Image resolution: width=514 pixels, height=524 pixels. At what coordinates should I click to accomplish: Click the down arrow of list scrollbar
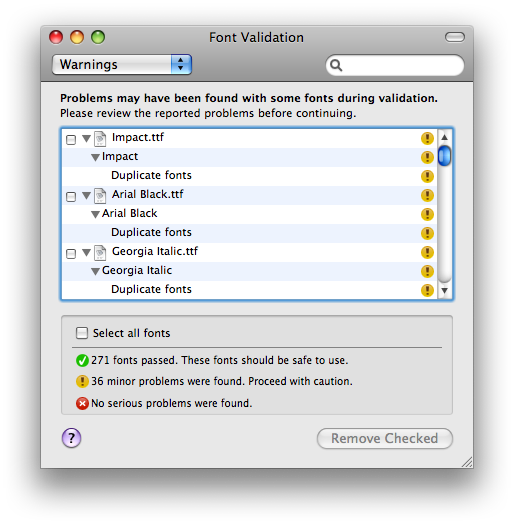tap(444, 290)
